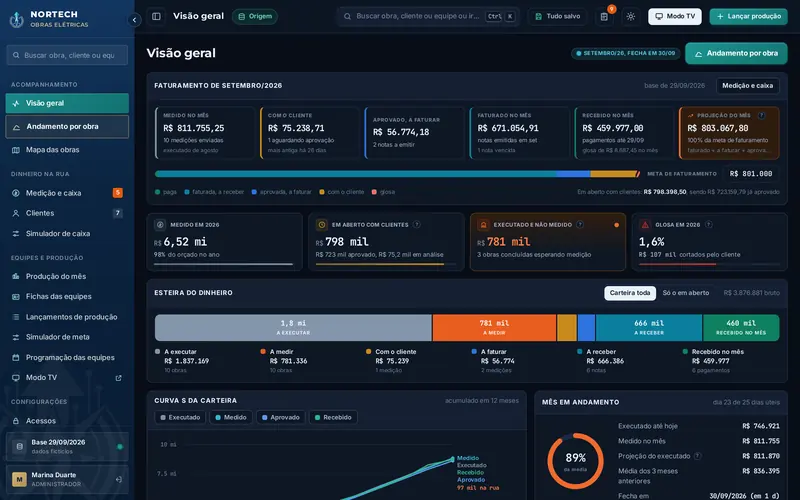Click the badge '7' on 'Clientes'

coord(118,213)
